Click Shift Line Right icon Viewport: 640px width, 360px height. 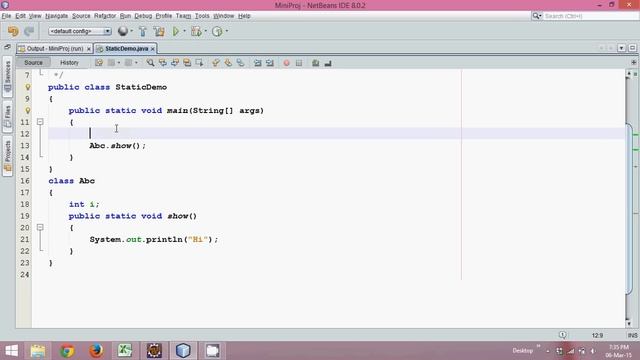click(x=270, y=63)
